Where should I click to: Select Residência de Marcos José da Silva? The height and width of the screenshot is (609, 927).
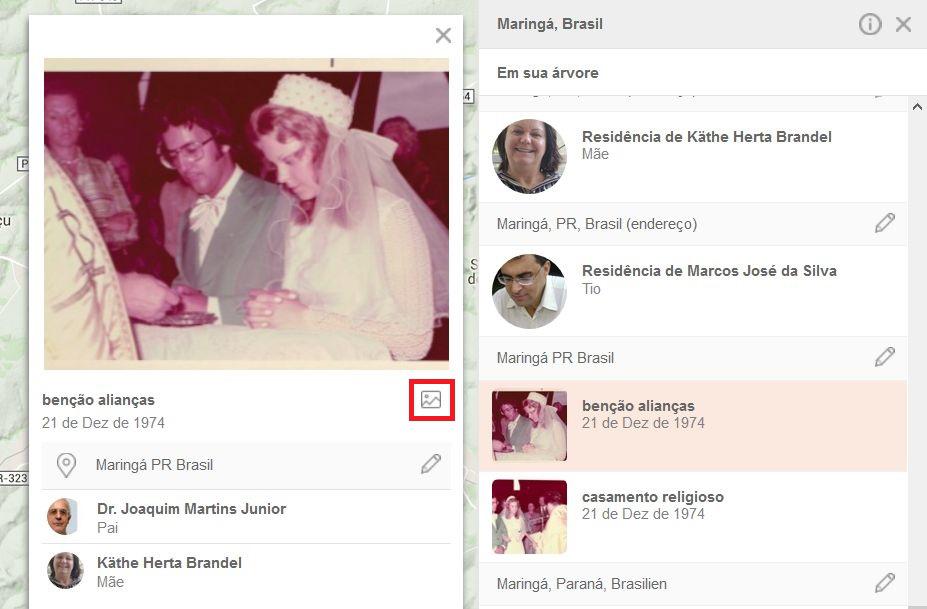coord(693,291)
